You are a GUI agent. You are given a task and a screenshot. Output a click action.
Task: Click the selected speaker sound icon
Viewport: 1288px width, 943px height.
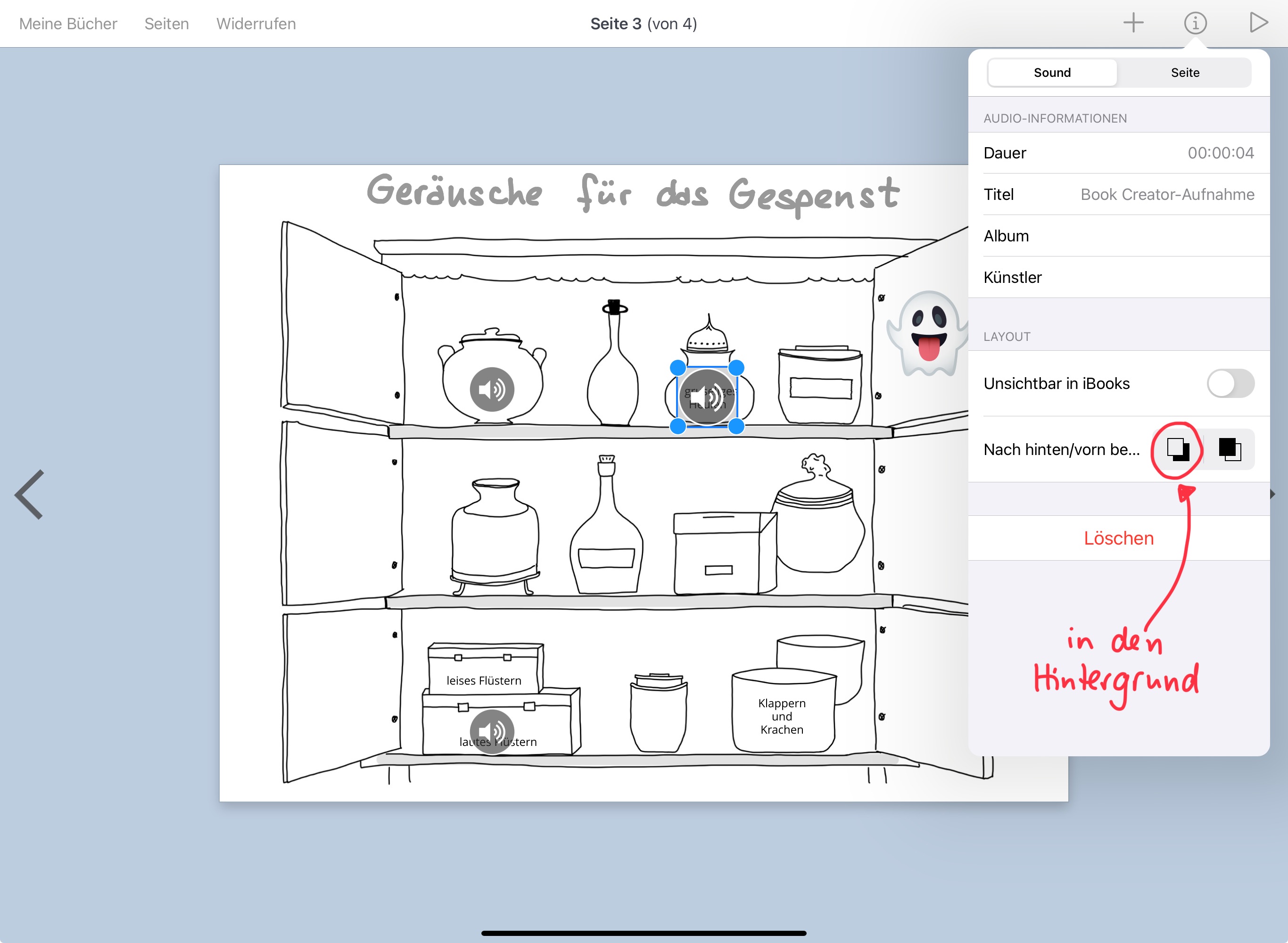[707, 397]
